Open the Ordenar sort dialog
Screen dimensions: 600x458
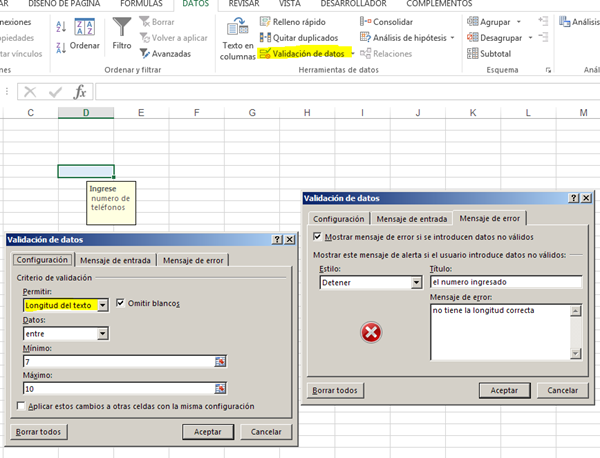[85, 34]
